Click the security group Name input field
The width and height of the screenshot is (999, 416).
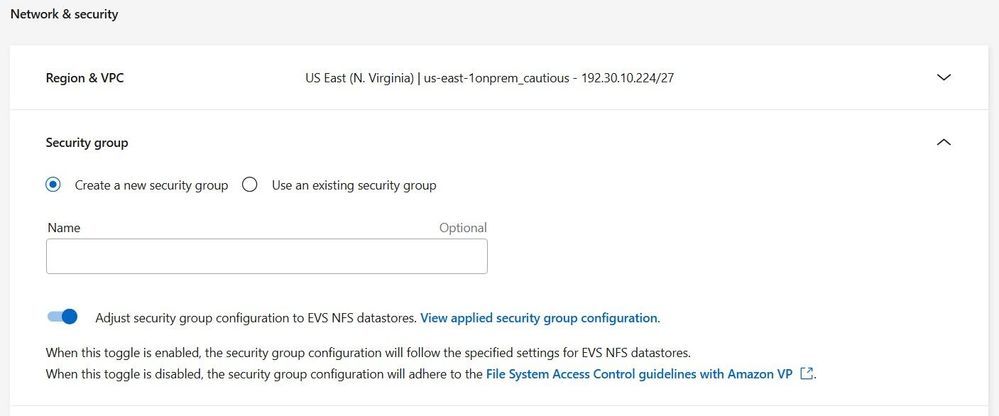(x=267, y=256)
